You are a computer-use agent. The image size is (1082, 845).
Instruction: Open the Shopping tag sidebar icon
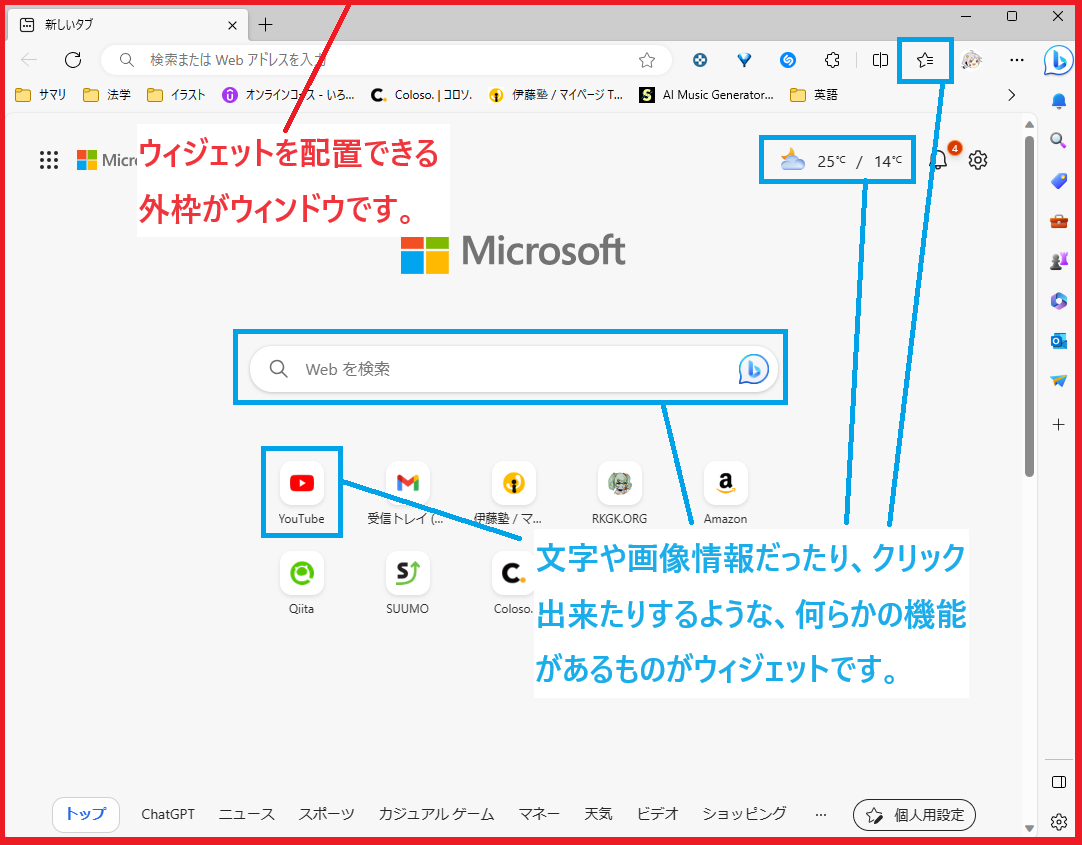[1058, 181]
